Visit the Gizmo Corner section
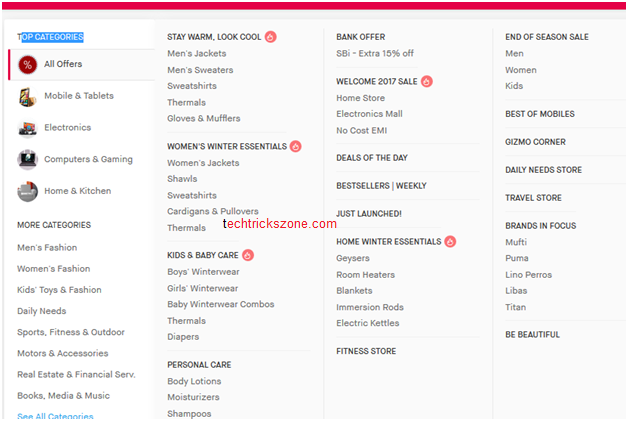The width and height of the screenshot is (628, 421). pyautogui.click(x=535, y=142)
